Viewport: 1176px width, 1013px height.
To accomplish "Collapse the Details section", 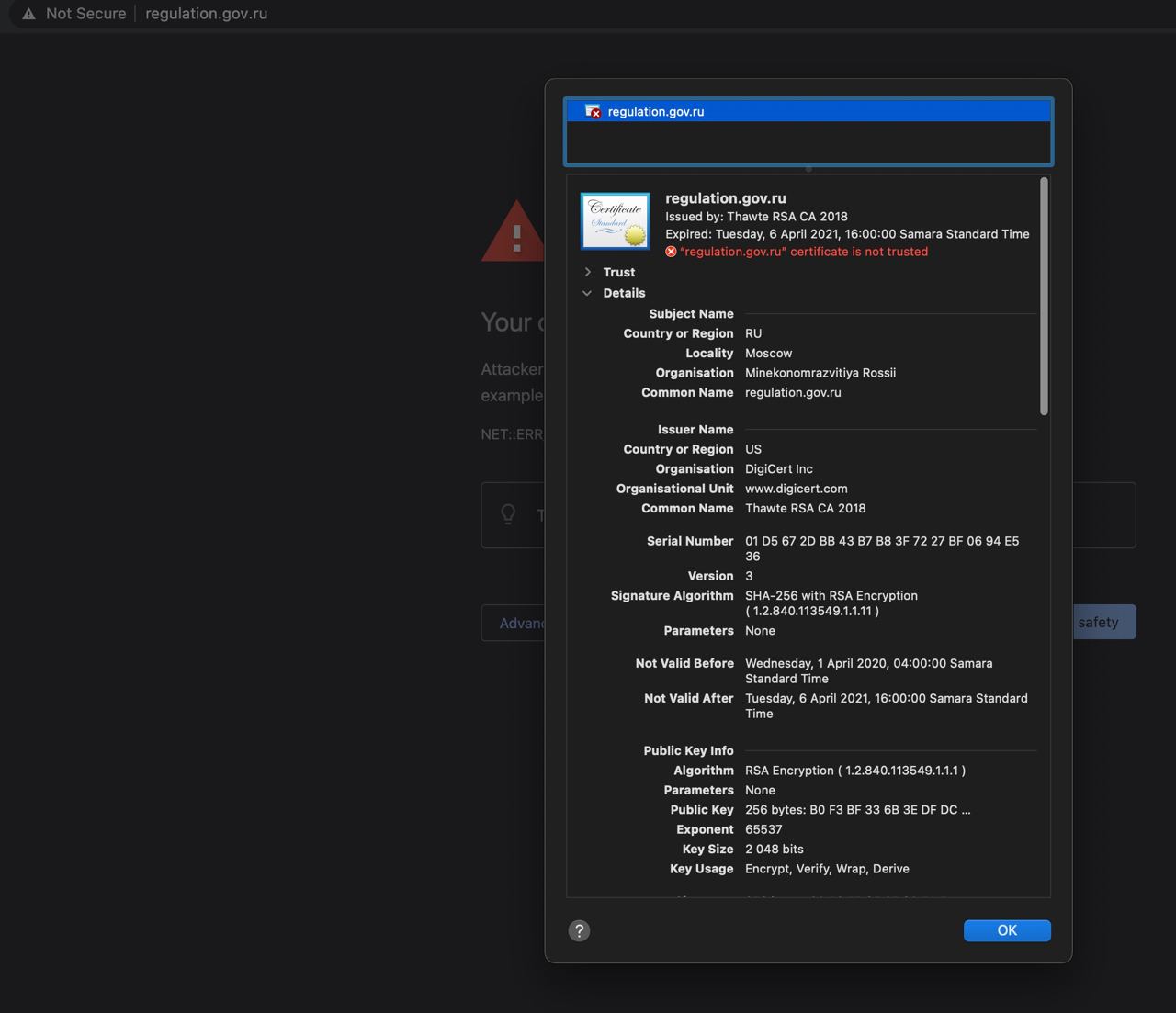I will [x=587, y=293].
